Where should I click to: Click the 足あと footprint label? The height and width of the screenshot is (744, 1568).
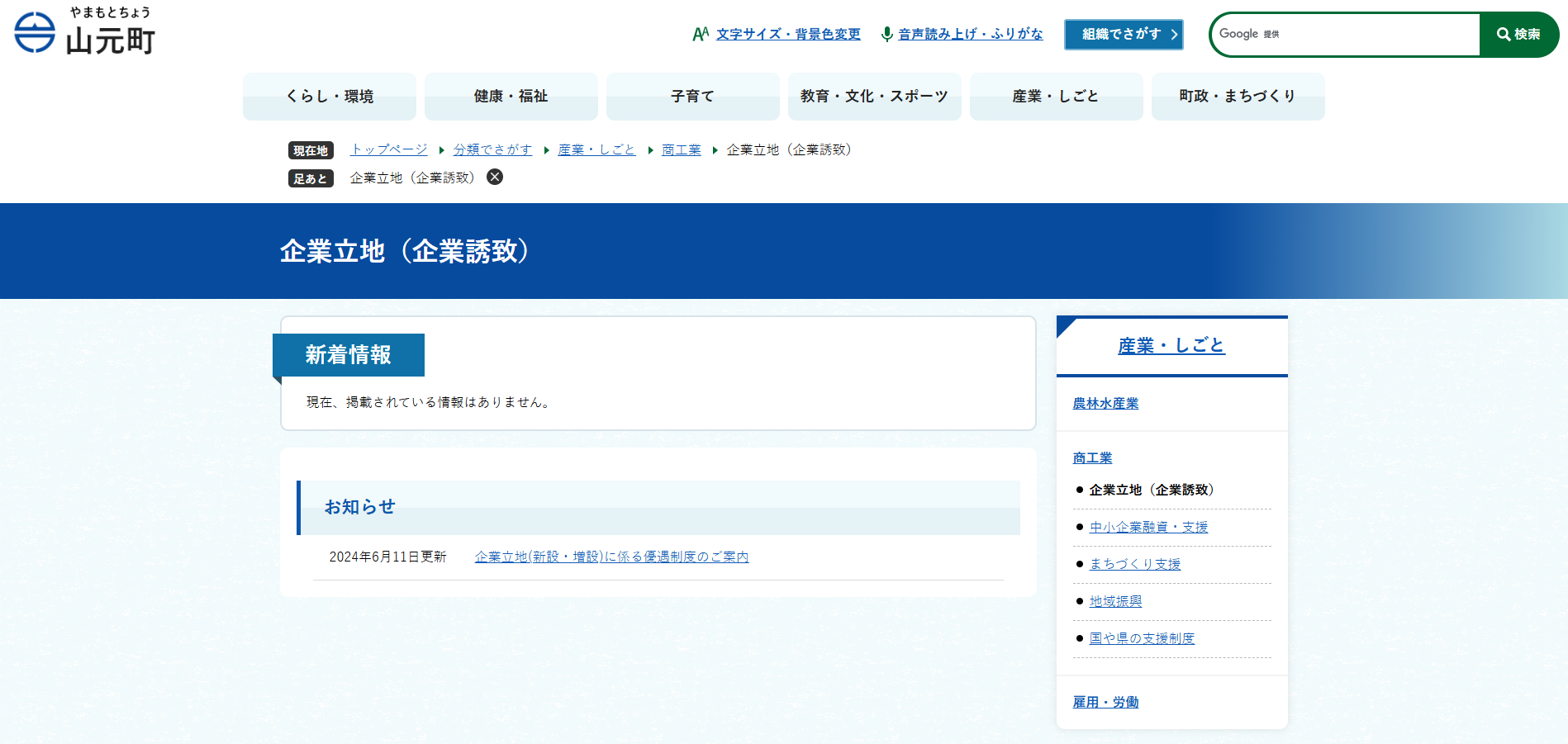pyautogui.click(x=311, y=178)
